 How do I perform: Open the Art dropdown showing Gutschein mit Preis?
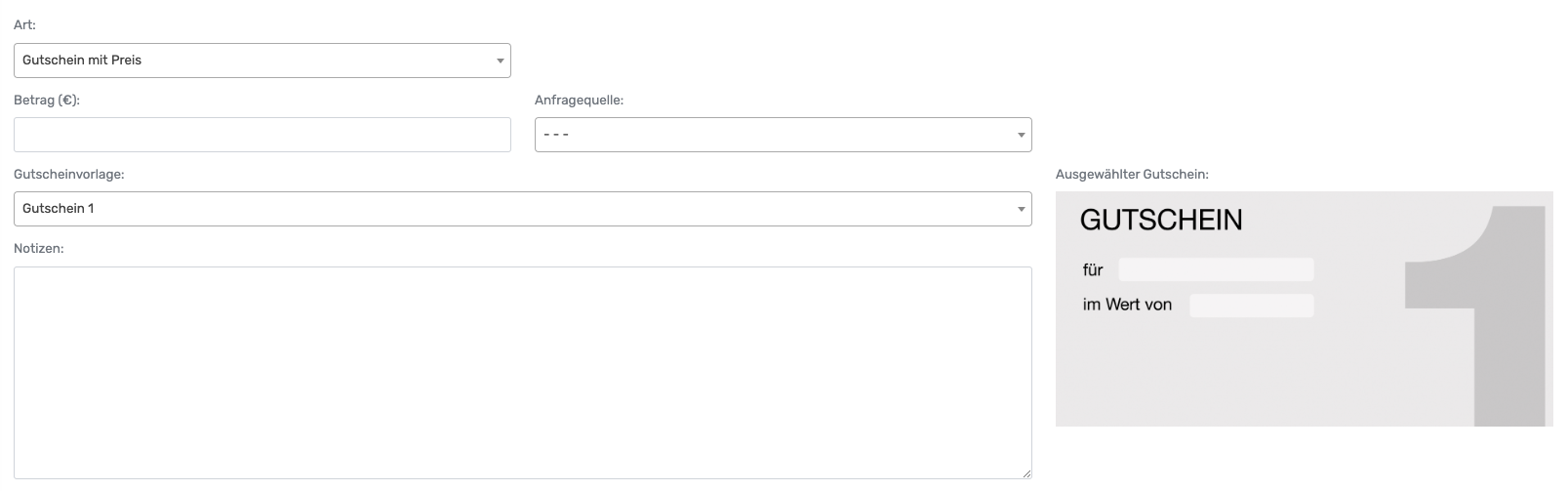pyautogui.click(x=261, y=61)
